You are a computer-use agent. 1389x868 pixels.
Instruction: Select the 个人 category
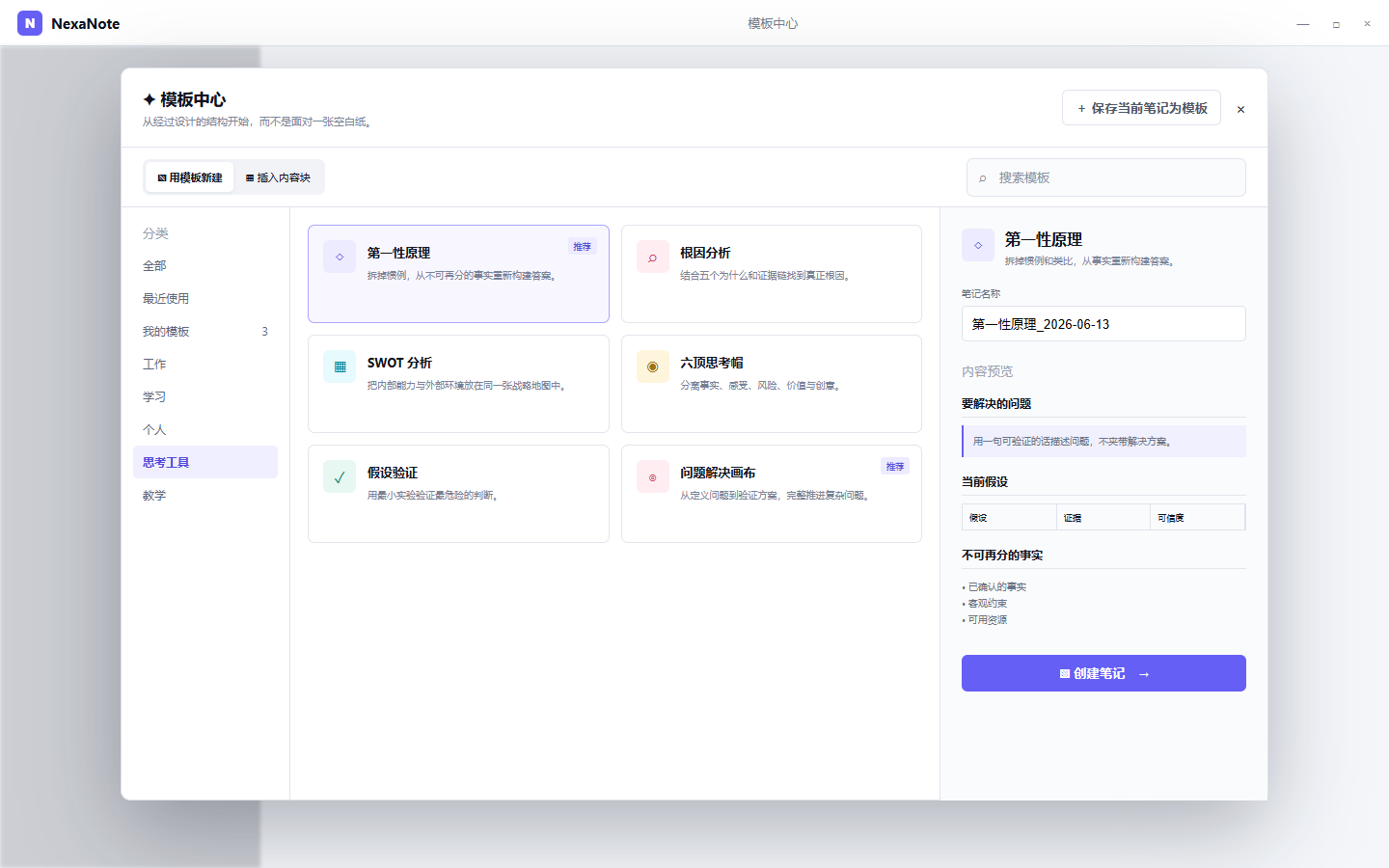[205, 429]
